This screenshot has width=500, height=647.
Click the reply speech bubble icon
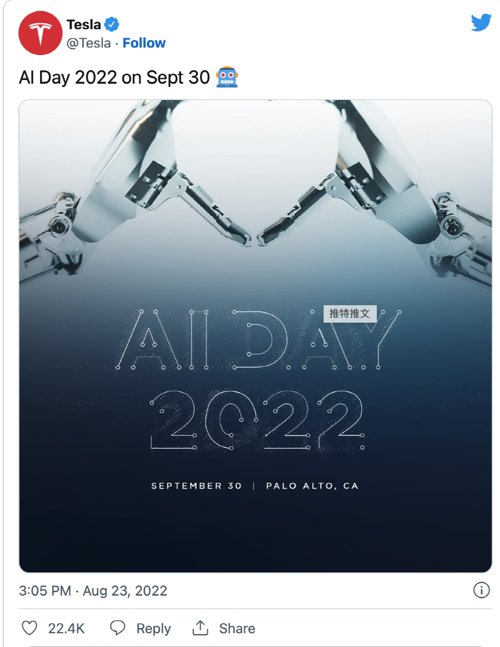click(x=118, y=628)
